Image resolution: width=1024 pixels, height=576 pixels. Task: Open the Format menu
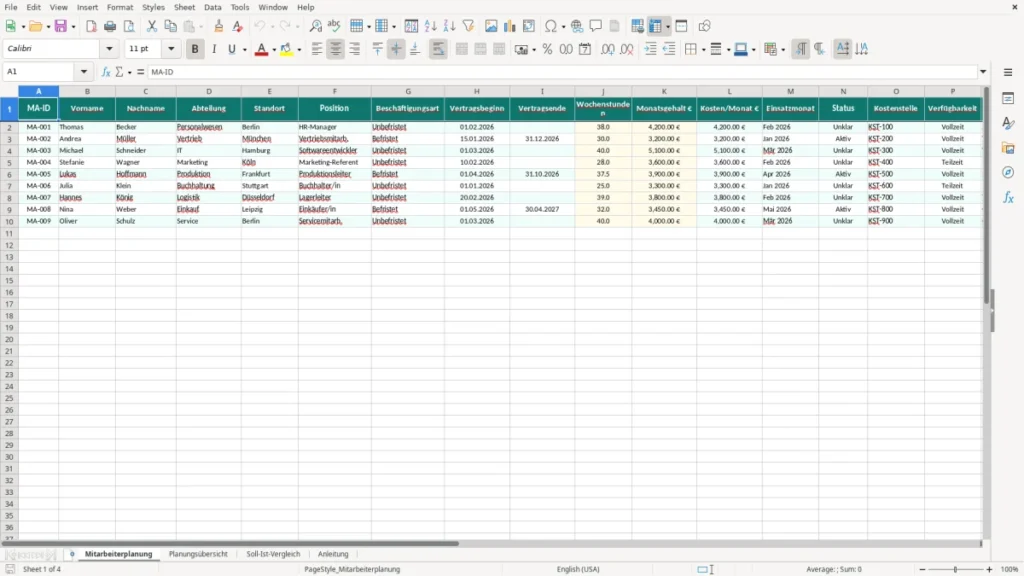[120, 7]
